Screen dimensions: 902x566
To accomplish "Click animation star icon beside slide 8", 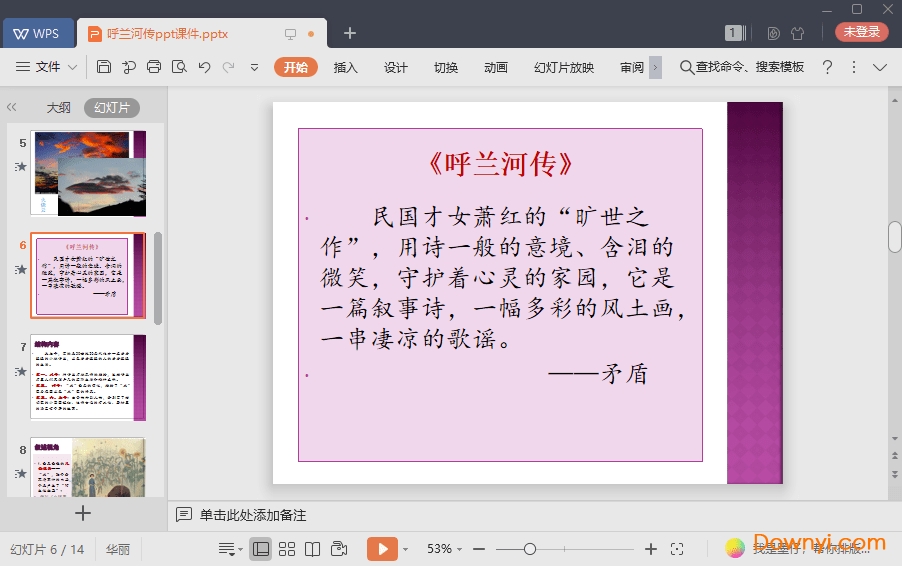I will click(x=21, y=474).
